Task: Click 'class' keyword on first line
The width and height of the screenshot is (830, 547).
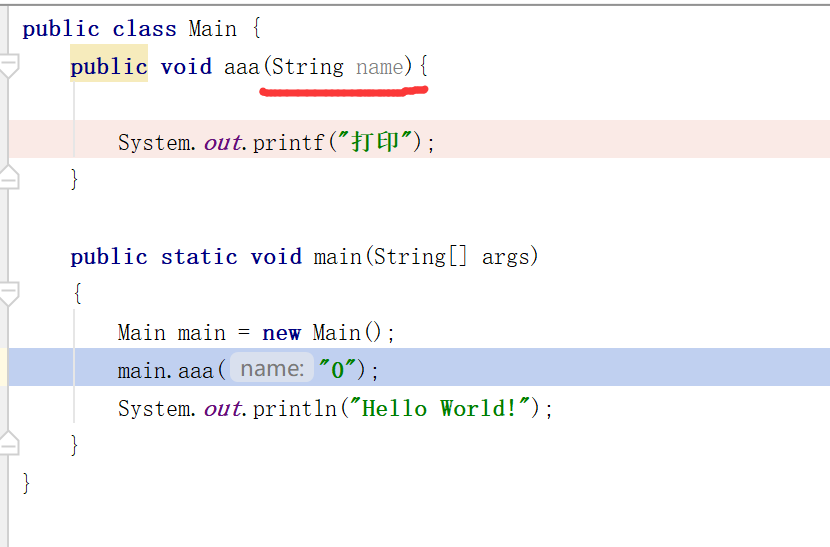Action: (x=145, y=29)
